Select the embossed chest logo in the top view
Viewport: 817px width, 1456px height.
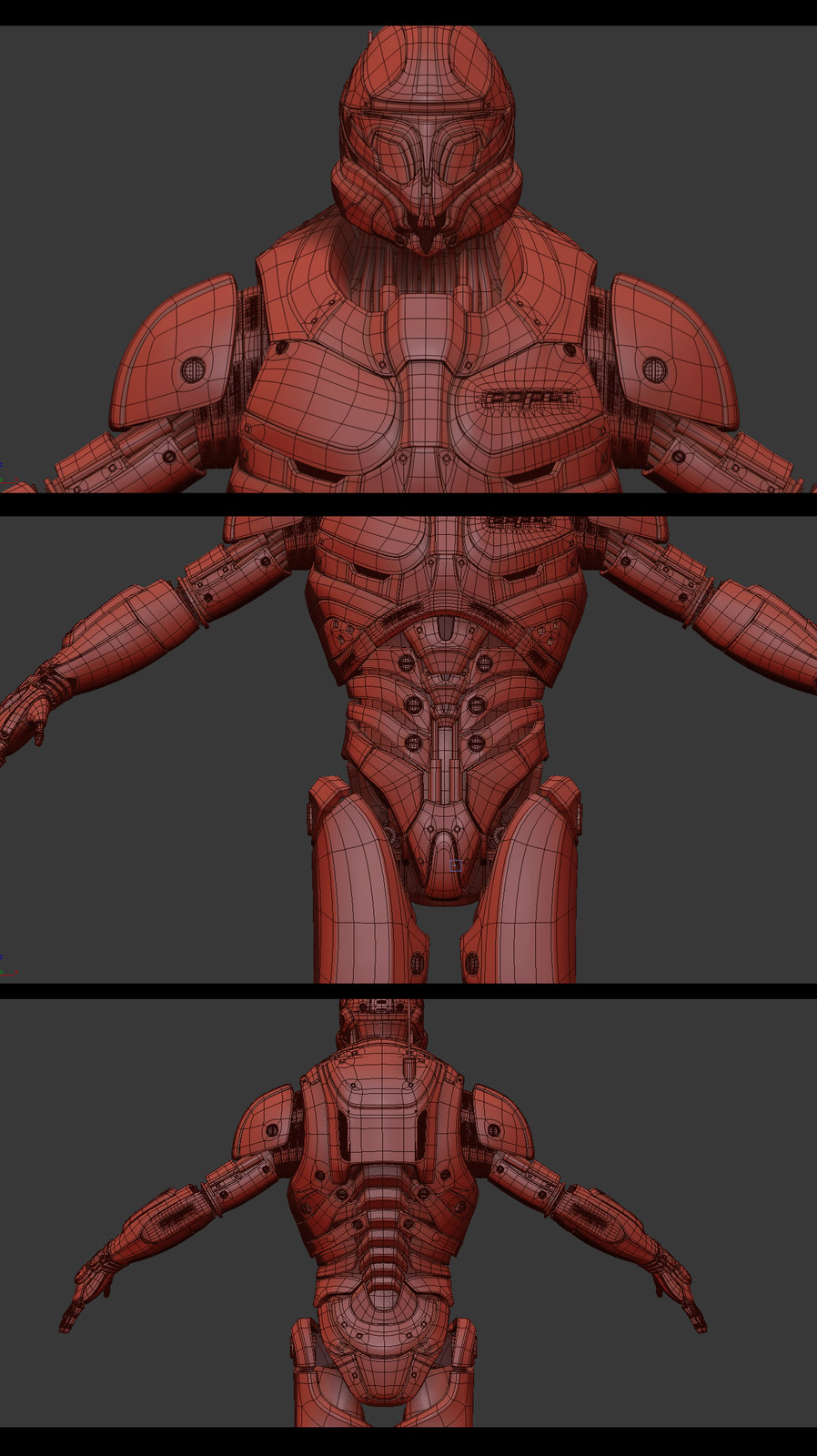tap(529, 399)
